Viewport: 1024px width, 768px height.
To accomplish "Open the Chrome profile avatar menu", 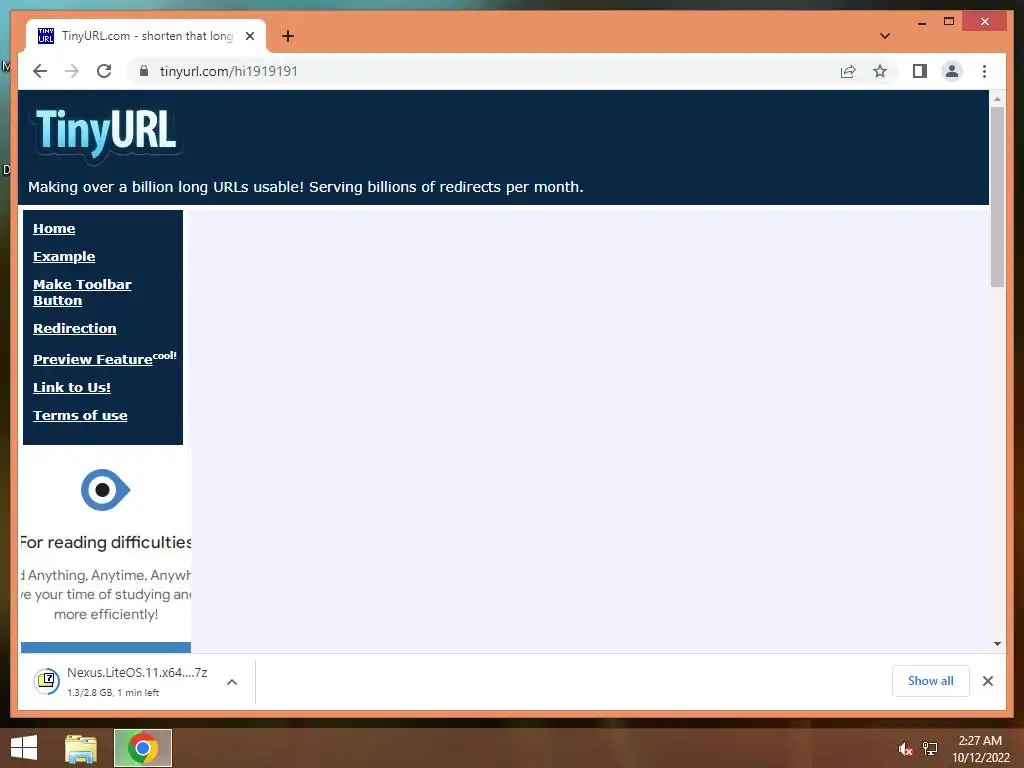I will (x=952, y=71).
